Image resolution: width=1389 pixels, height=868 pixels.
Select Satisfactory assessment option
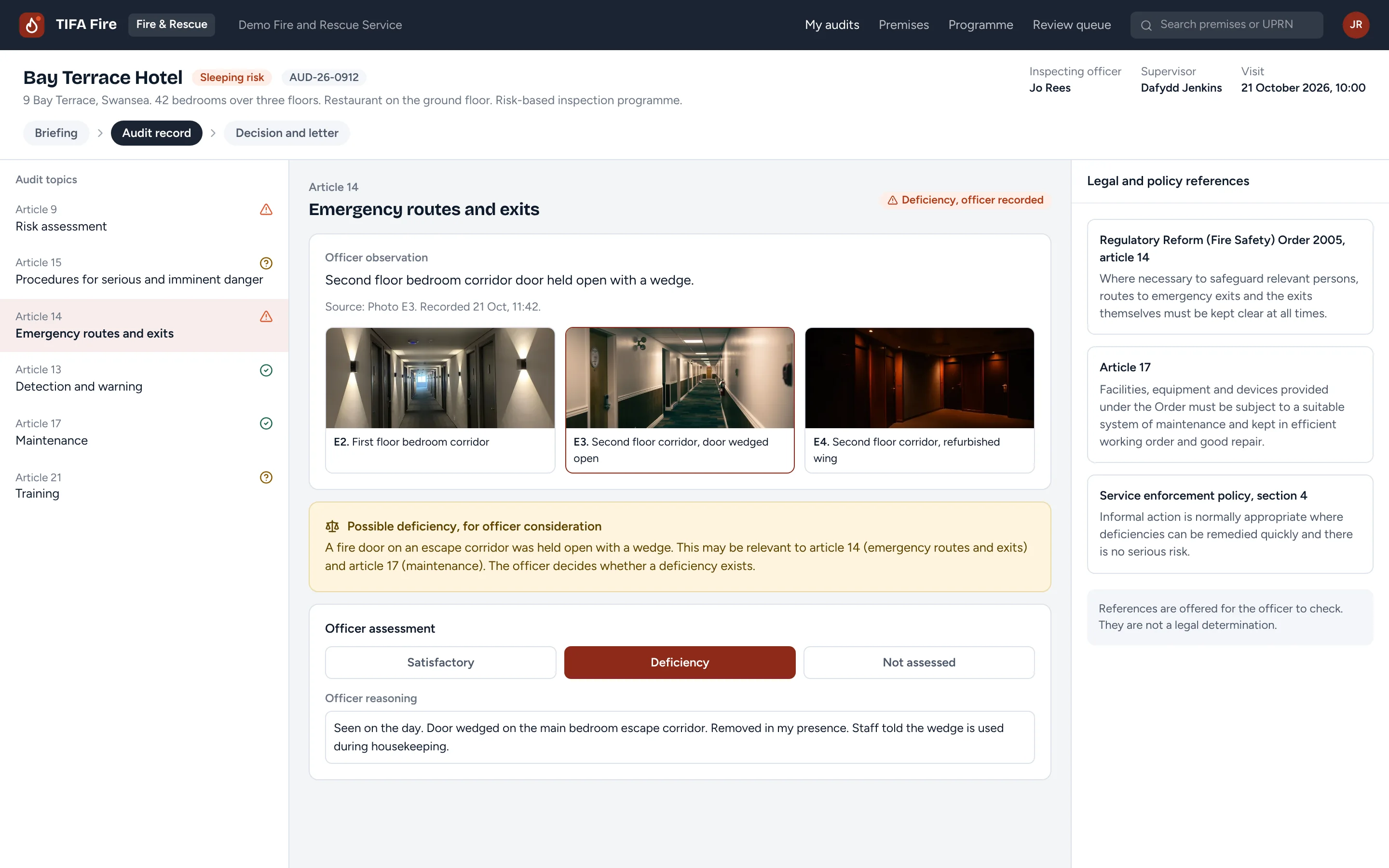(x=440, y=663)
